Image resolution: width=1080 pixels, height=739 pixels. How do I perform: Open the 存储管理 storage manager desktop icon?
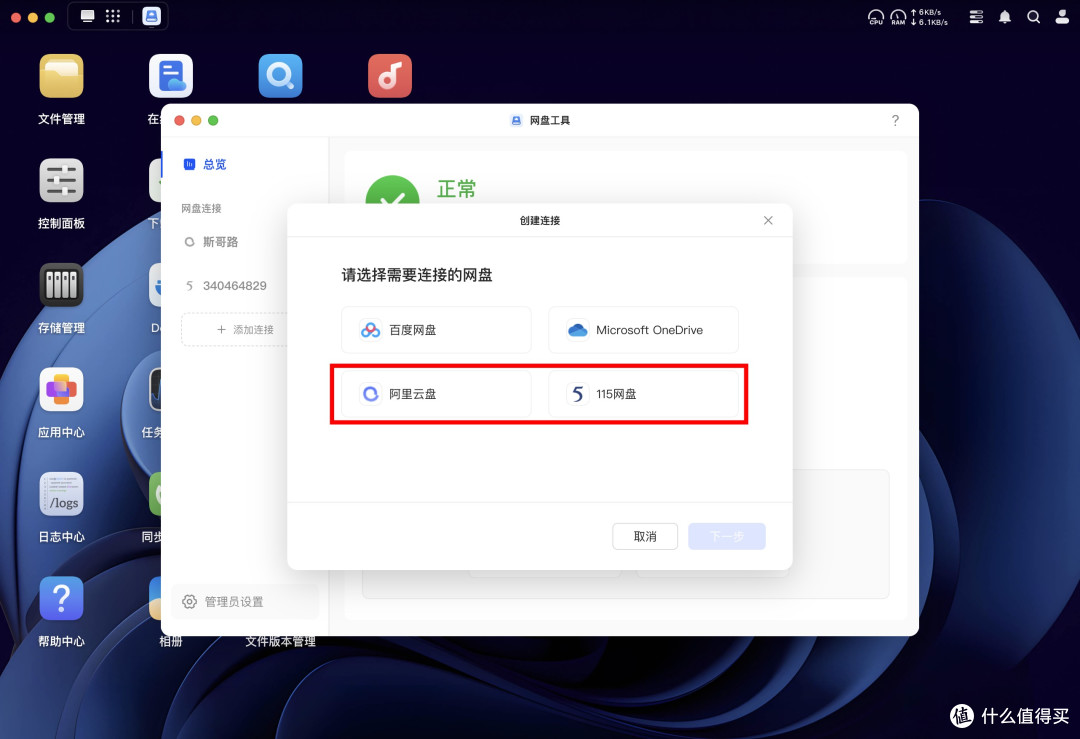click(x=61, y=285)
